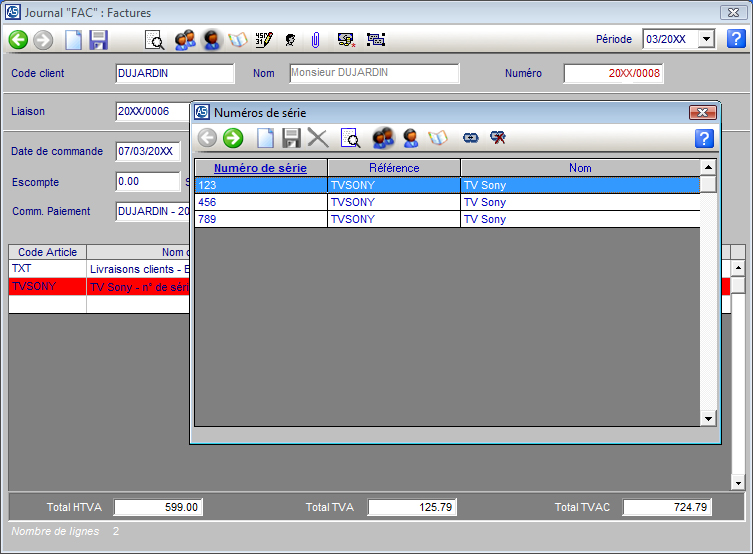This screenshot has height=554, width=753.
Task: Click the chain link icon in serial numbers dialog
Action: click(471, 138)
